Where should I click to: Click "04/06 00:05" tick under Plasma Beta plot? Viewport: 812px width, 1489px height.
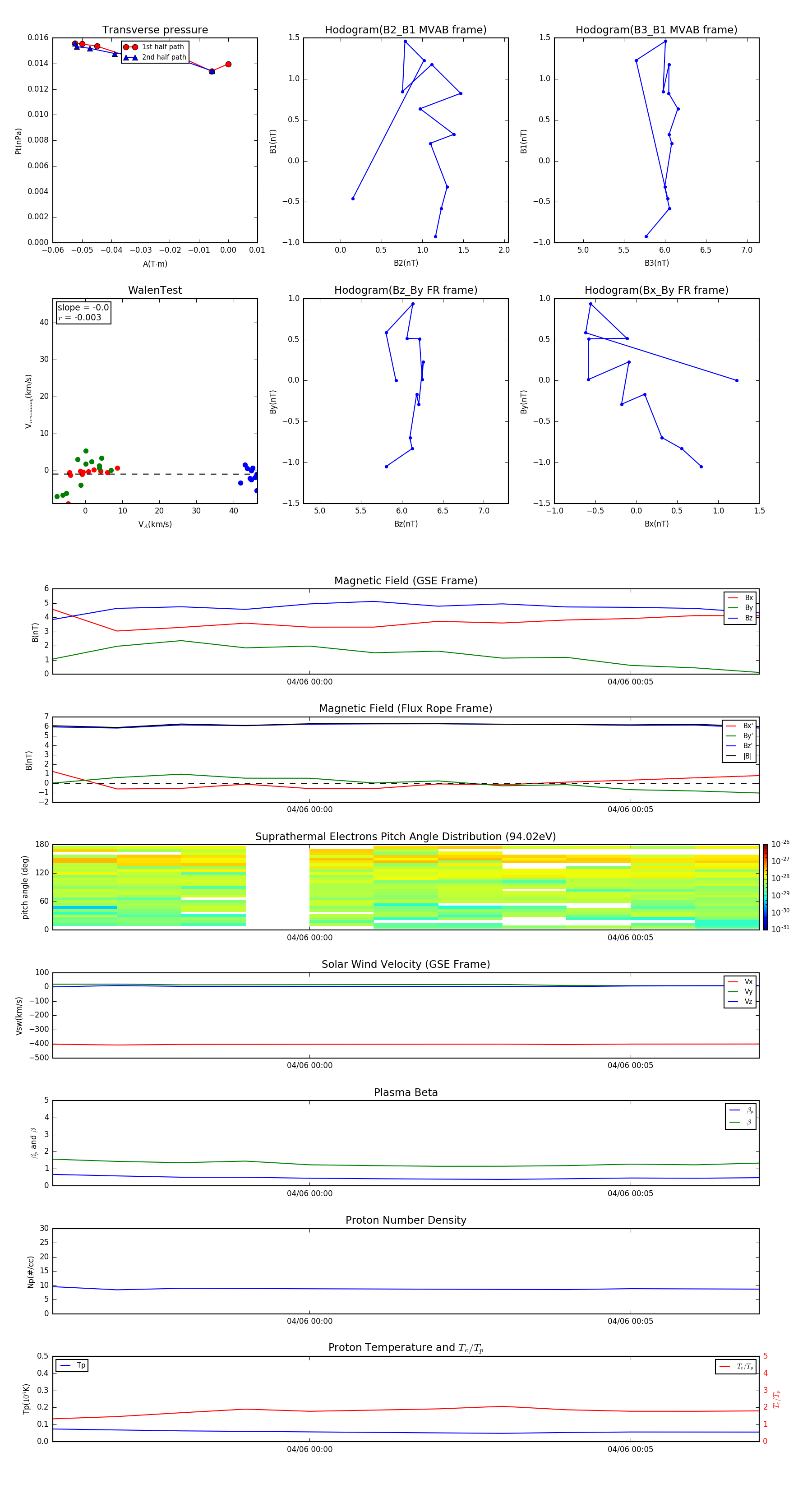[x=631, y=1193]
